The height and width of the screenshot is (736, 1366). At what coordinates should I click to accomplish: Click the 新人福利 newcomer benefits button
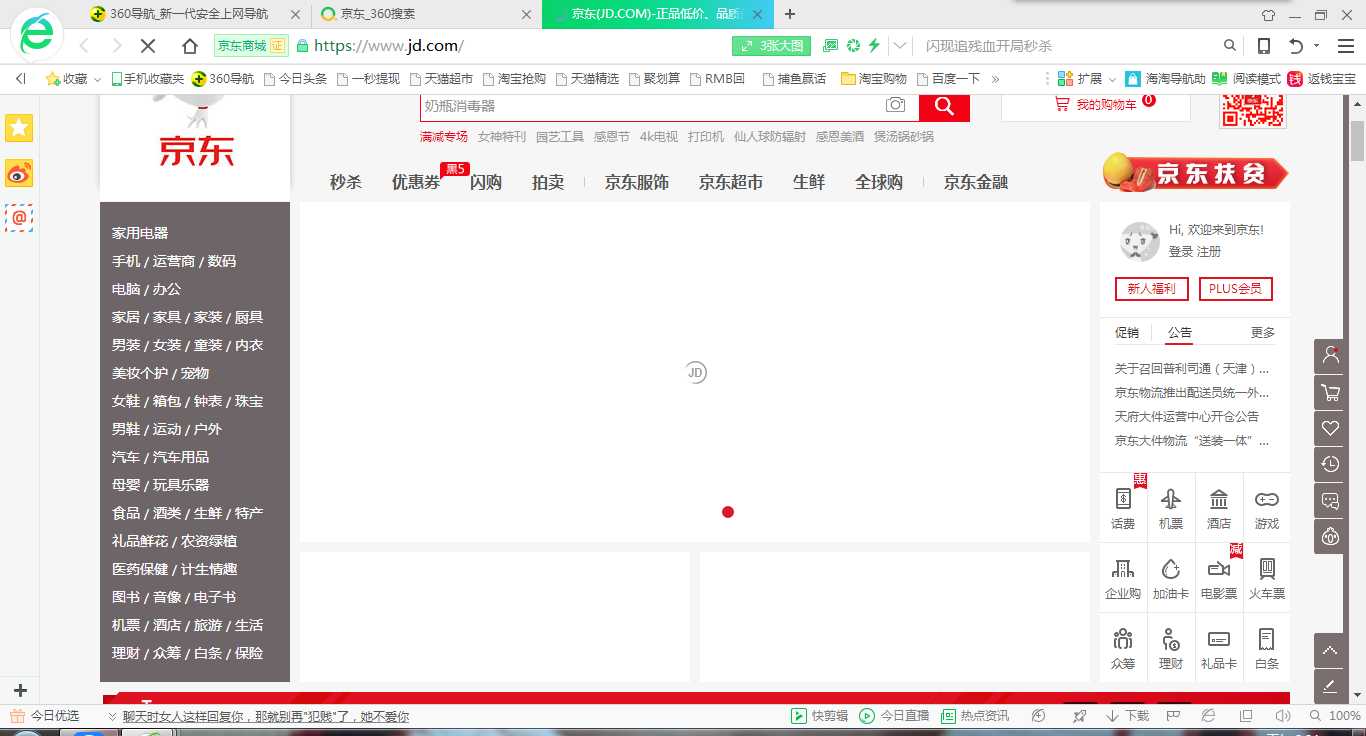(1152, 289)
